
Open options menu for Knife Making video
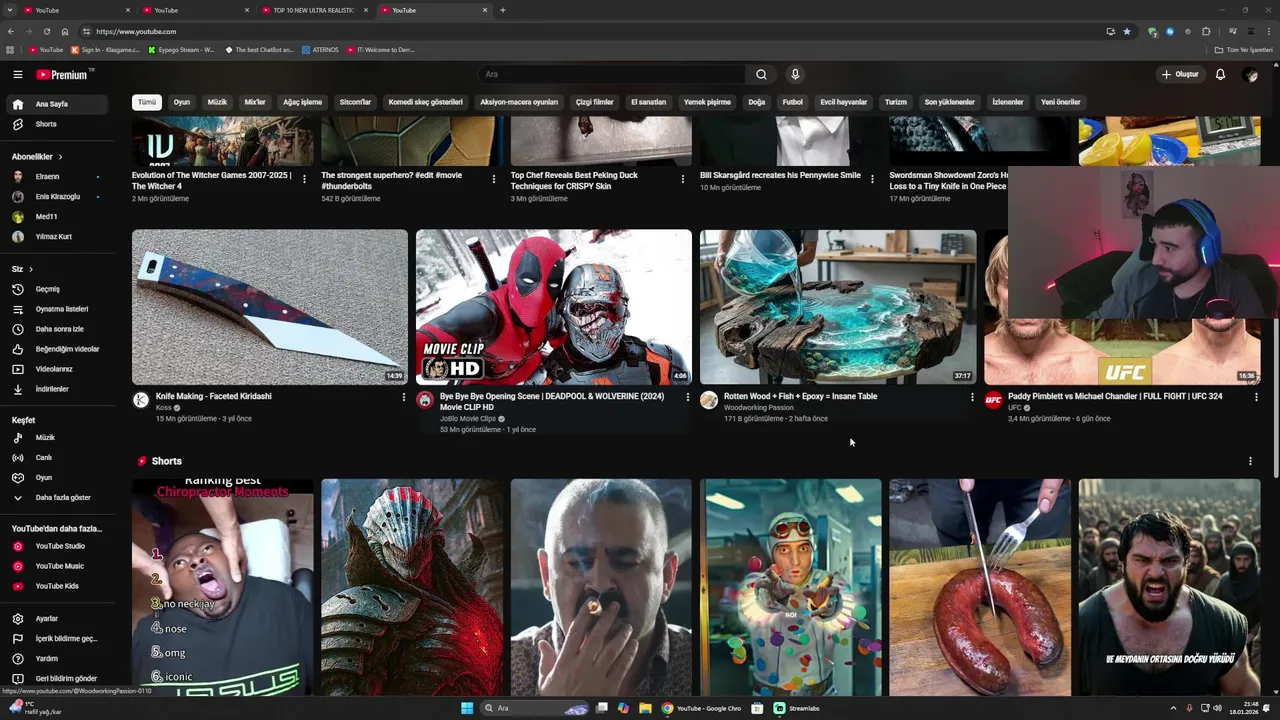coord(404,397)
